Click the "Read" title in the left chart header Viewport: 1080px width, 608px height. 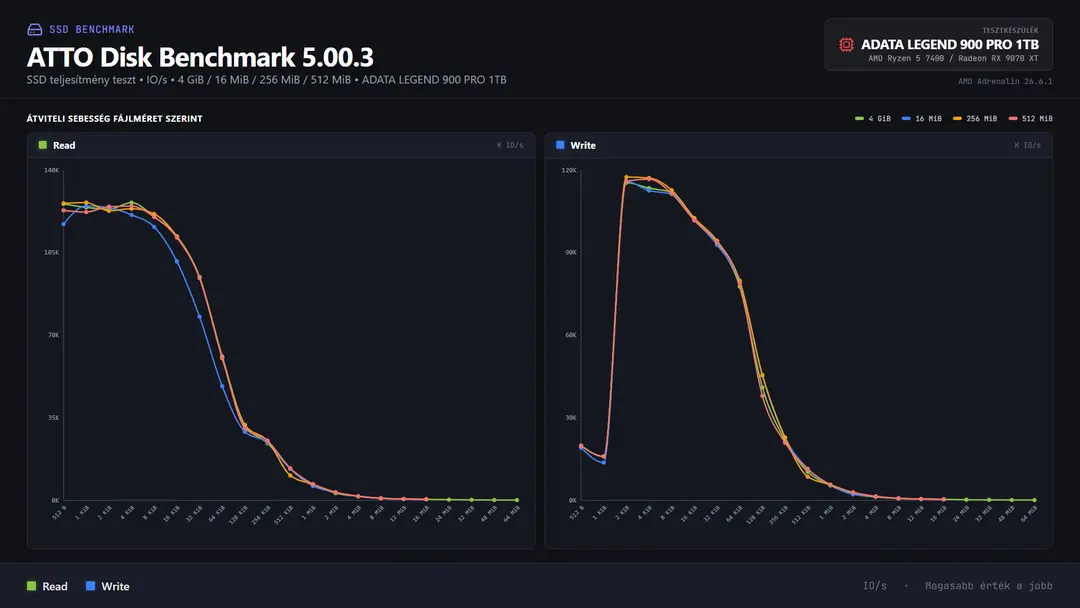pyautogui.click(x=64, y=145)
